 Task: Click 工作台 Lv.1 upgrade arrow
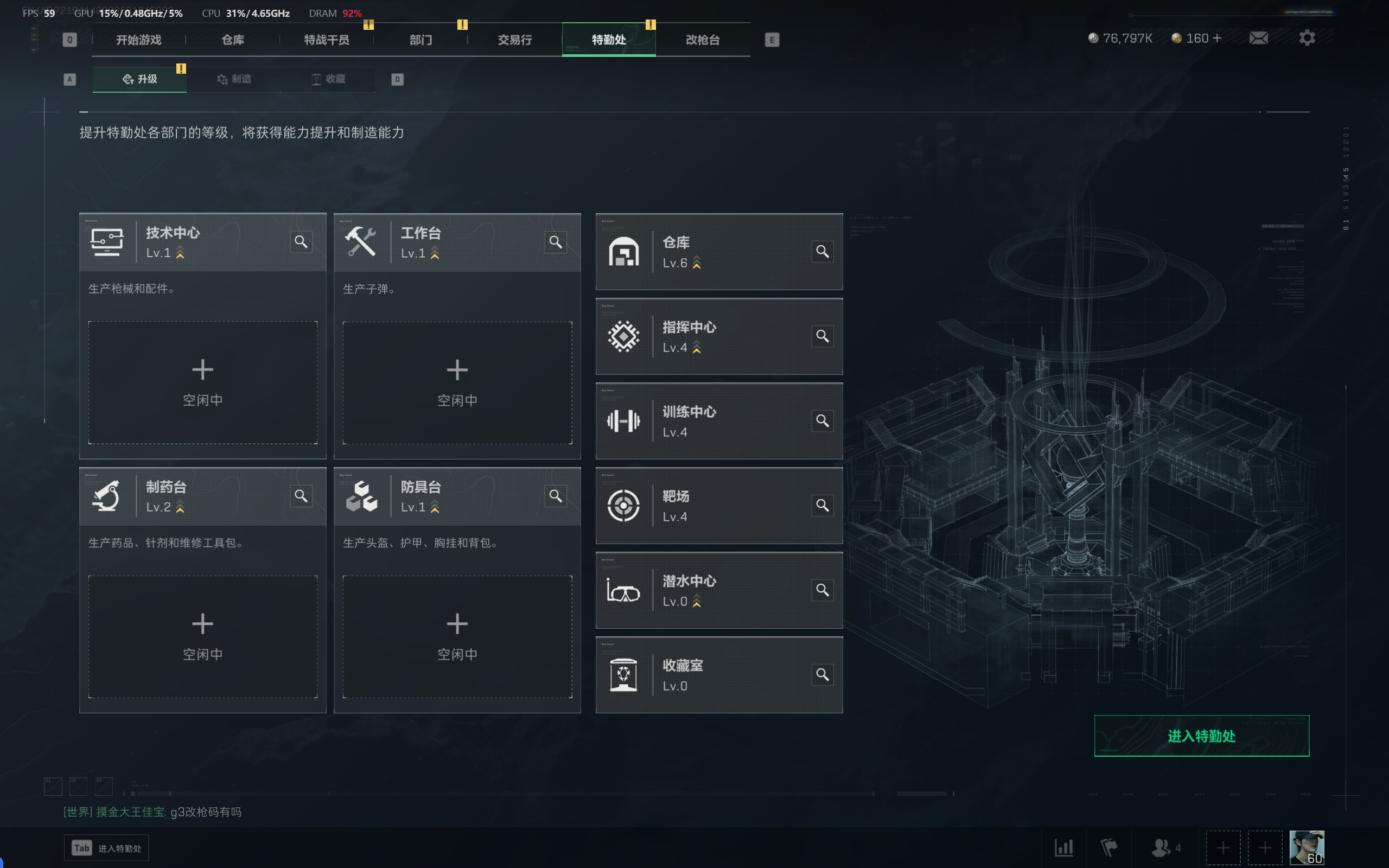(435, 253)
